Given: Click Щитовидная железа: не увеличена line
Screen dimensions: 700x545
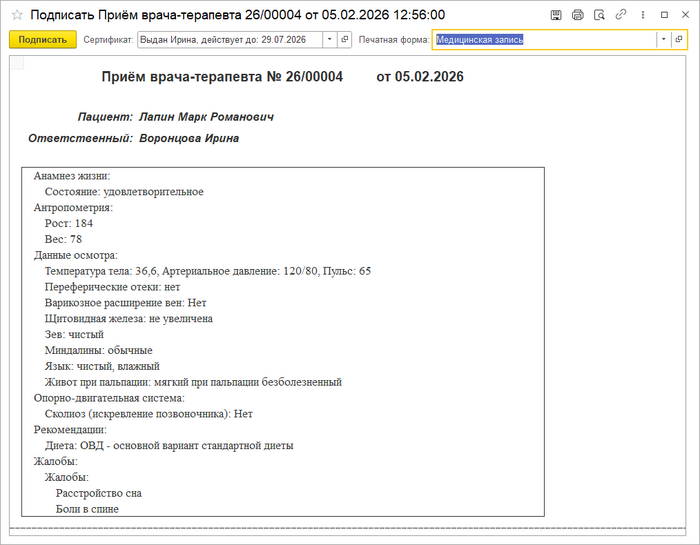Looking at the screenshot, I should [129, 319].
